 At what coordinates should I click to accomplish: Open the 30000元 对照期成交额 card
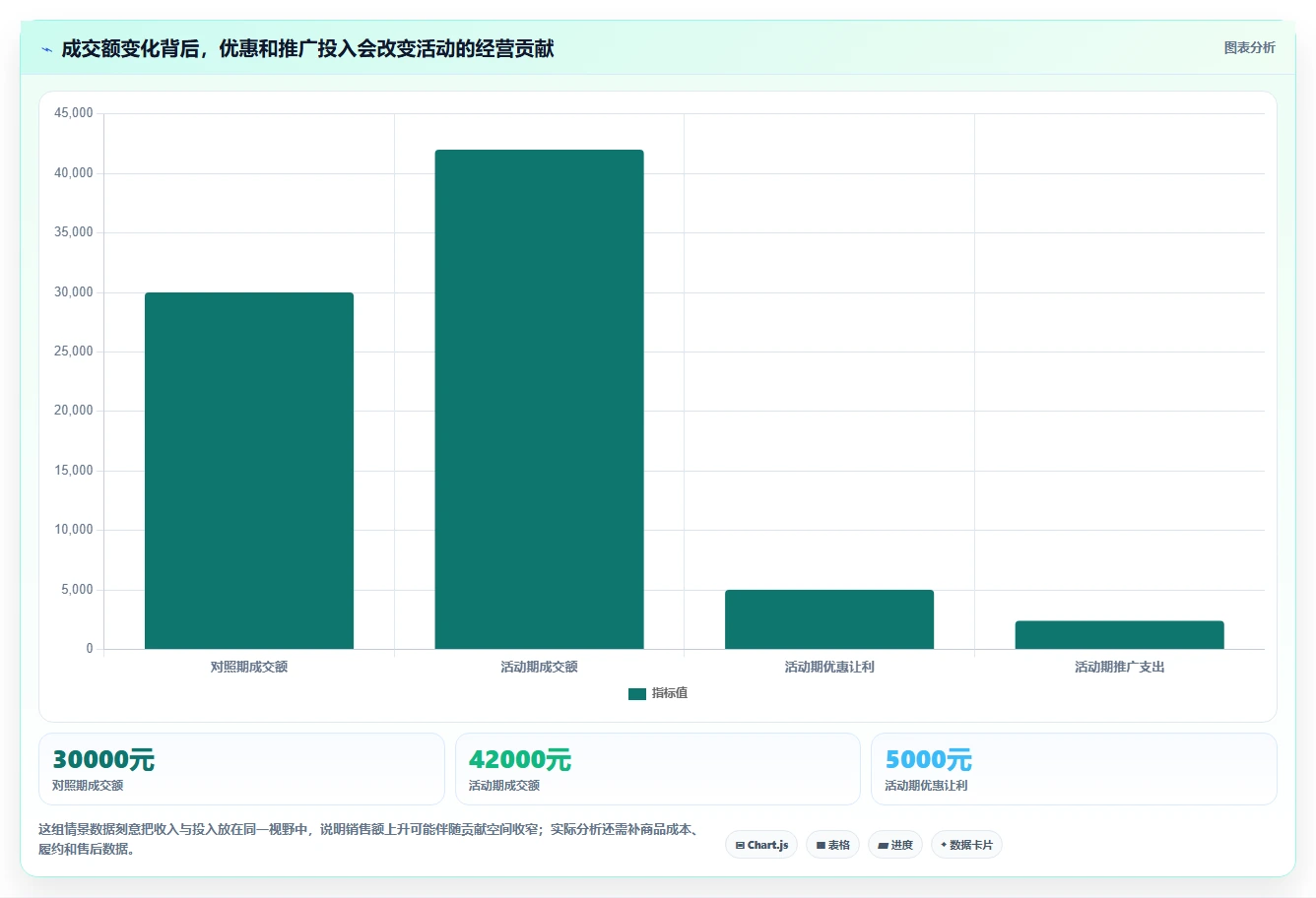pos(241,769)
